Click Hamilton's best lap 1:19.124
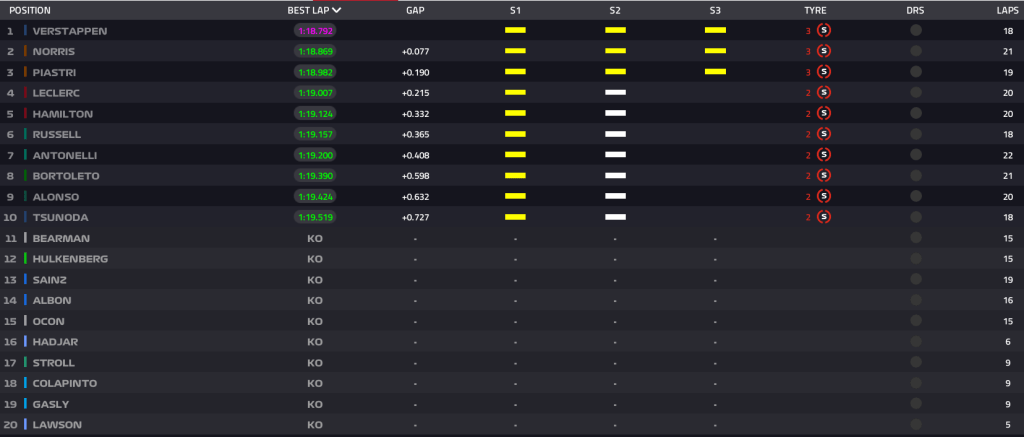This screenshot has height=437, width=1024. pyautogui.click(x=315, y=114)
